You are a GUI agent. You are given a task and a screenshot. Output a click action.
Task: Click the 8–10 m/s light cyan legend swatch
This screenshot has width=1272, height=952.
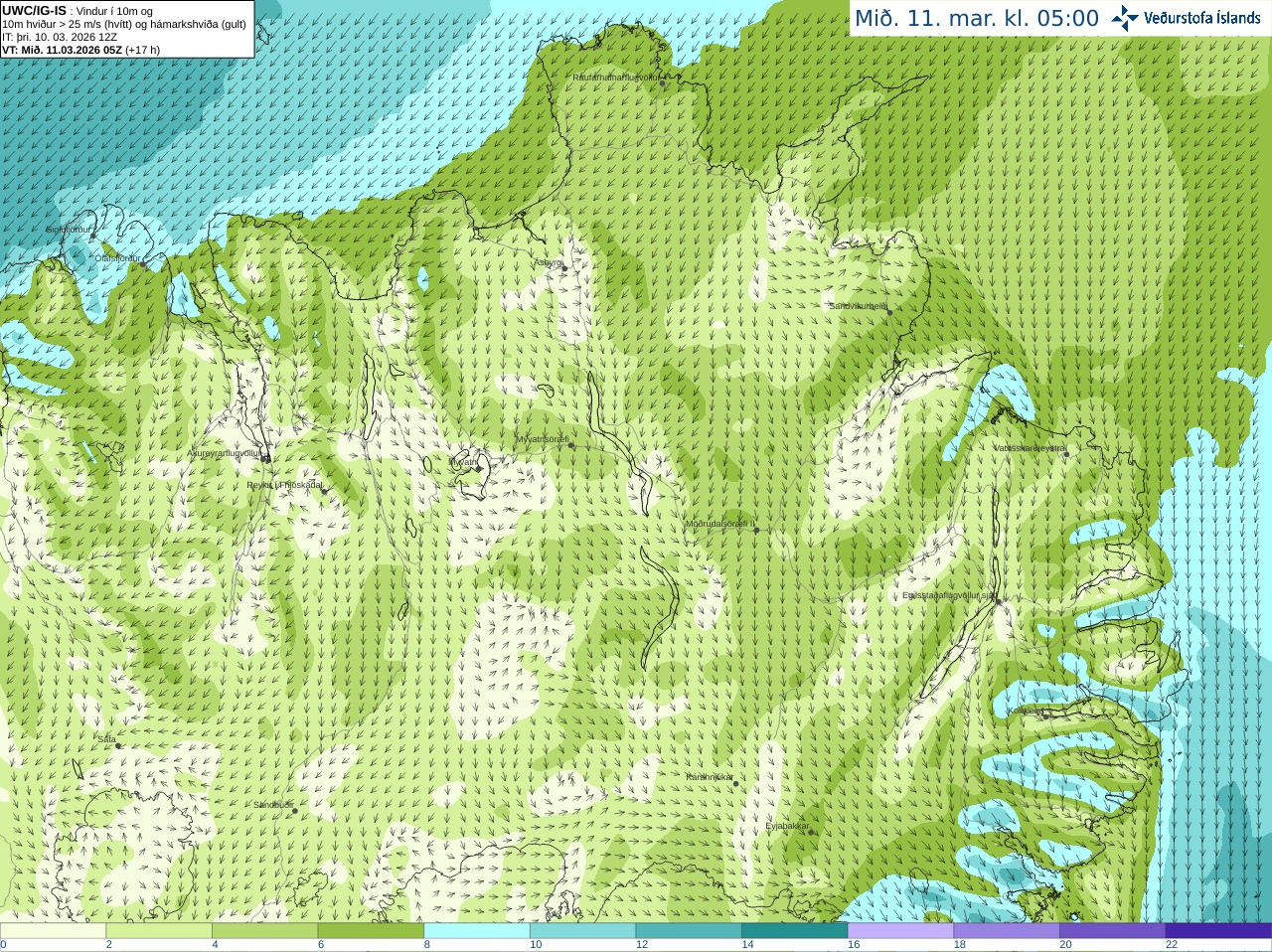point(477,930)
